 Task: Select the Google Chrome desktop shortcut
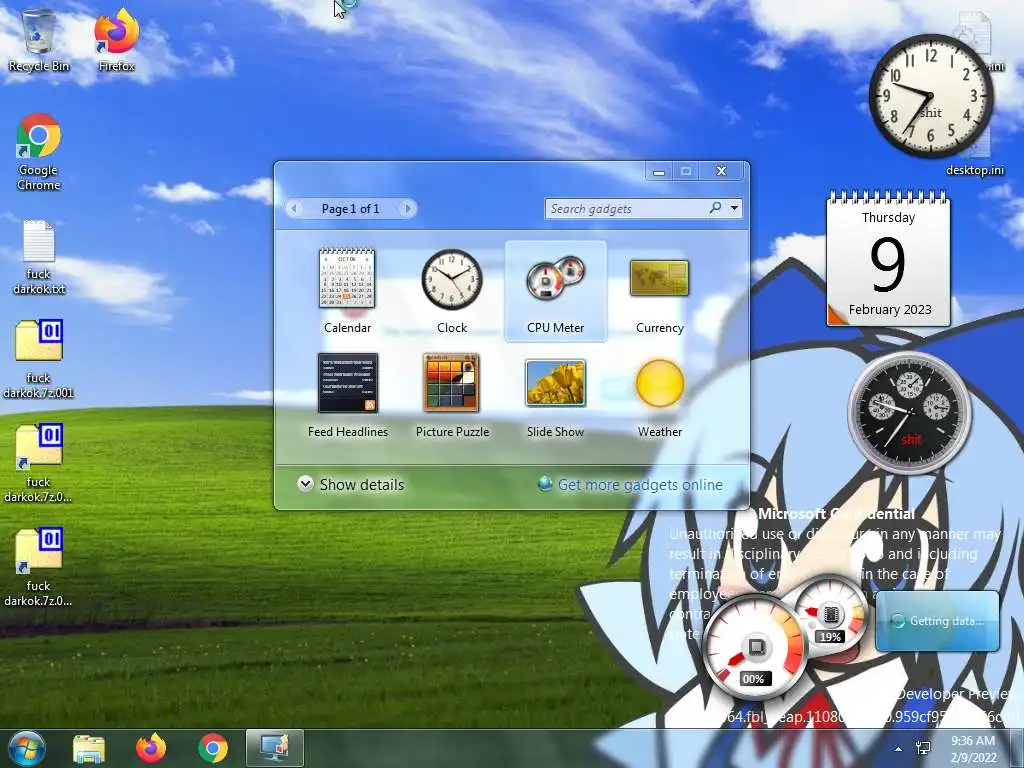(x=39, y=152)
